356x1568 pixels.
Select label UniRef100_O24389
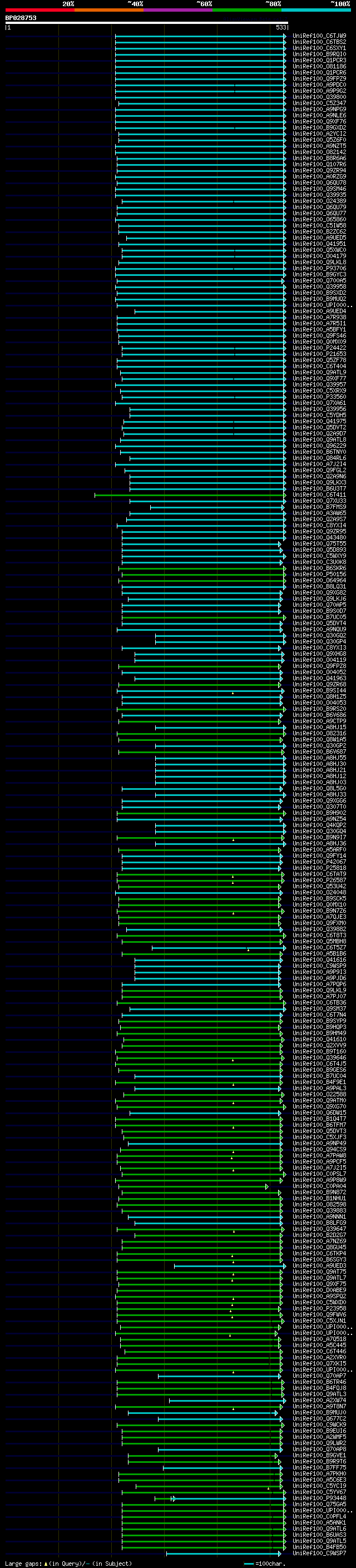click(319, 201)
